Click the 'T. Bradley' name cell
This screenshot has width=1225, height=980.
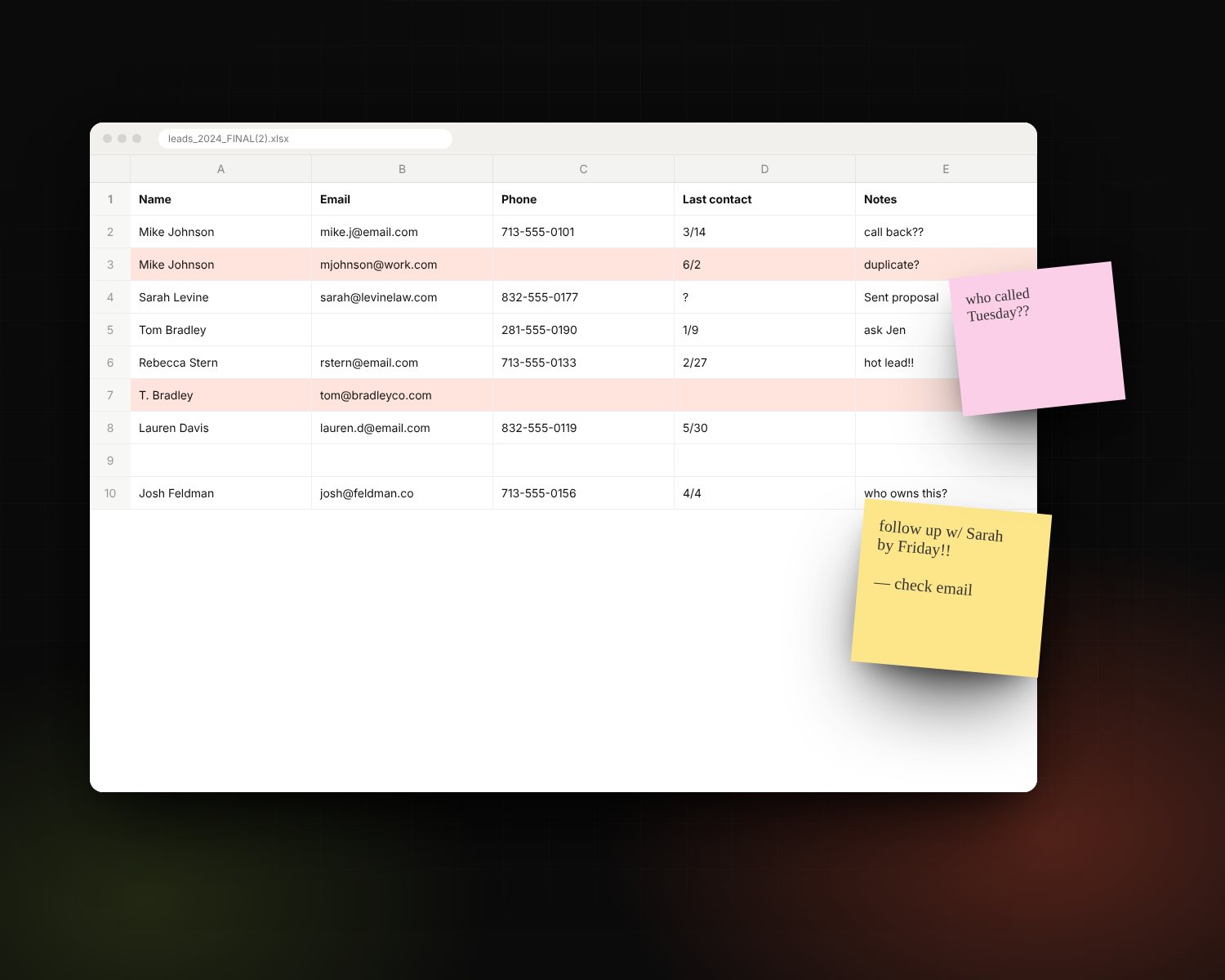click(220, 395)
